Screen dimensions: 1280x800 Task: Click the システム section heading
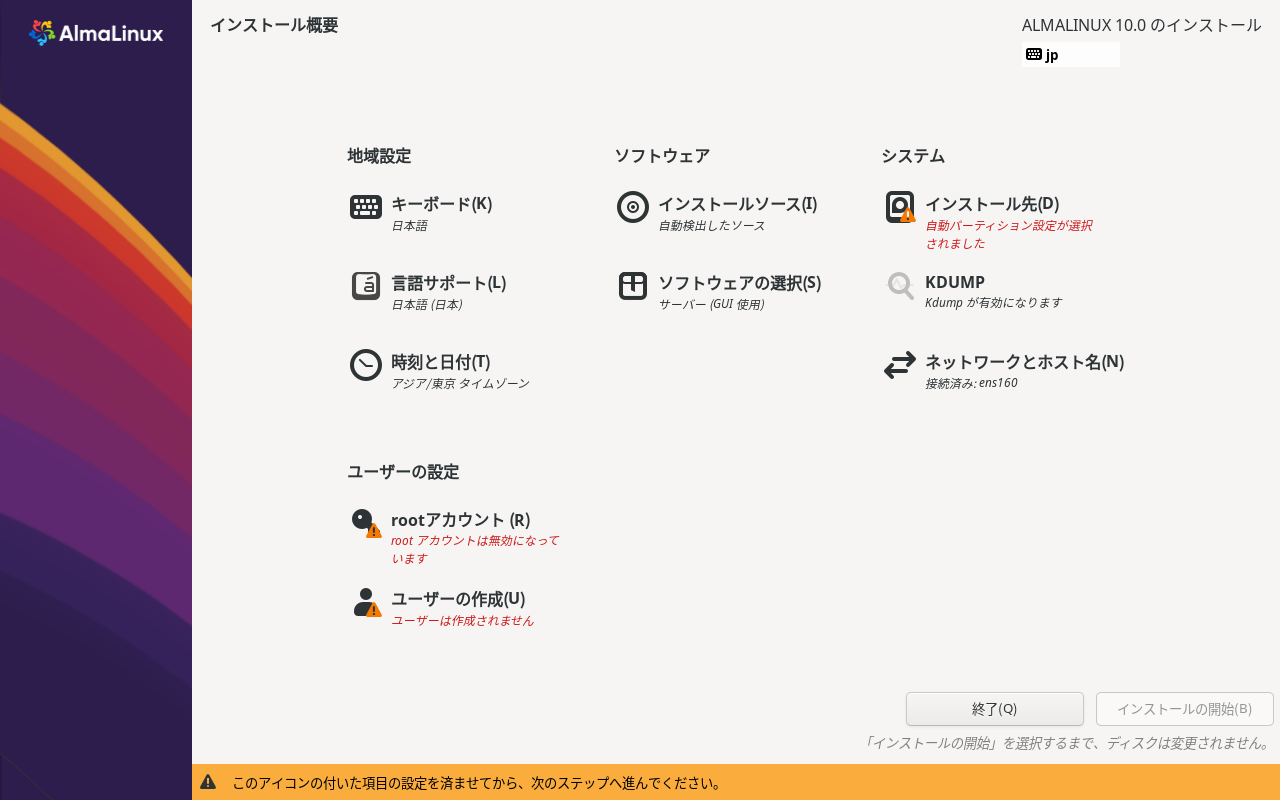[913, 156]
